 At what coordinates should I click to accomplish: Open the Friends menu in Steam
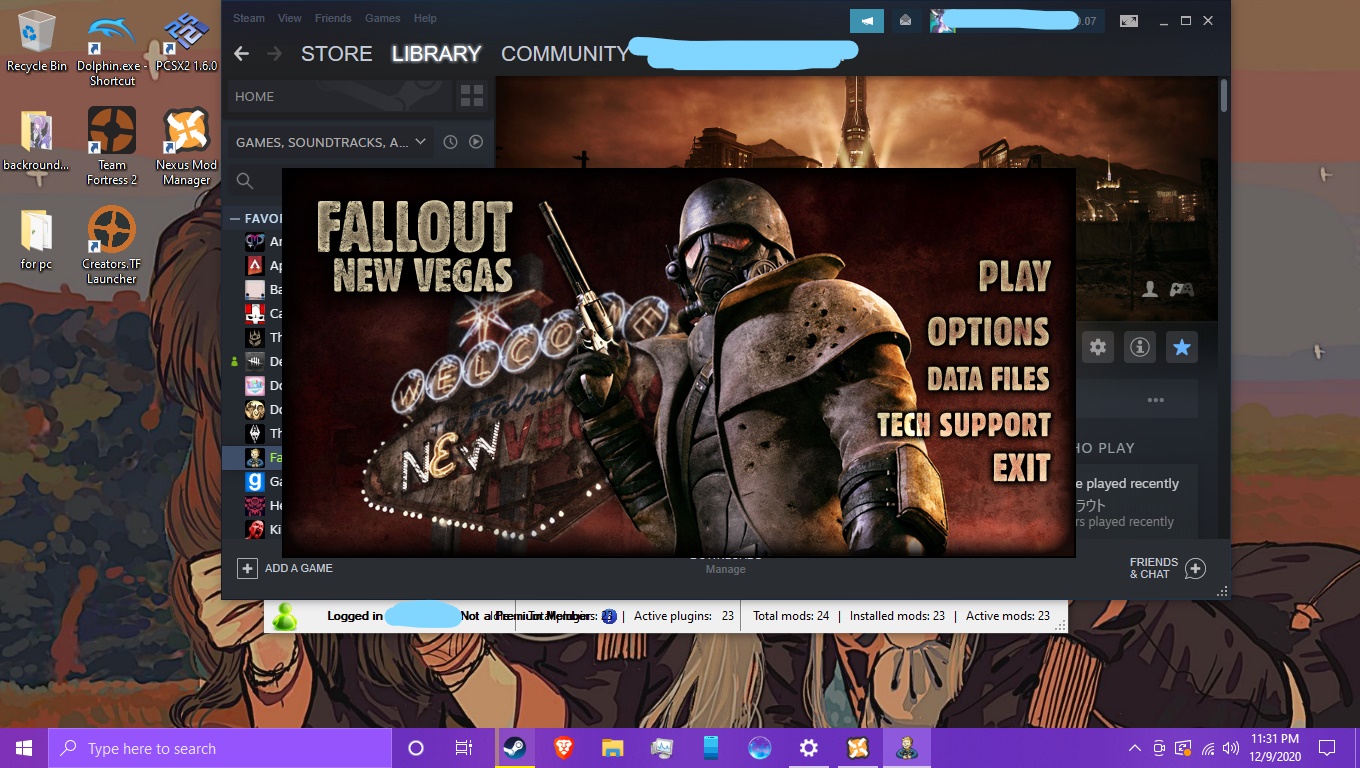(x=333, y=18)
